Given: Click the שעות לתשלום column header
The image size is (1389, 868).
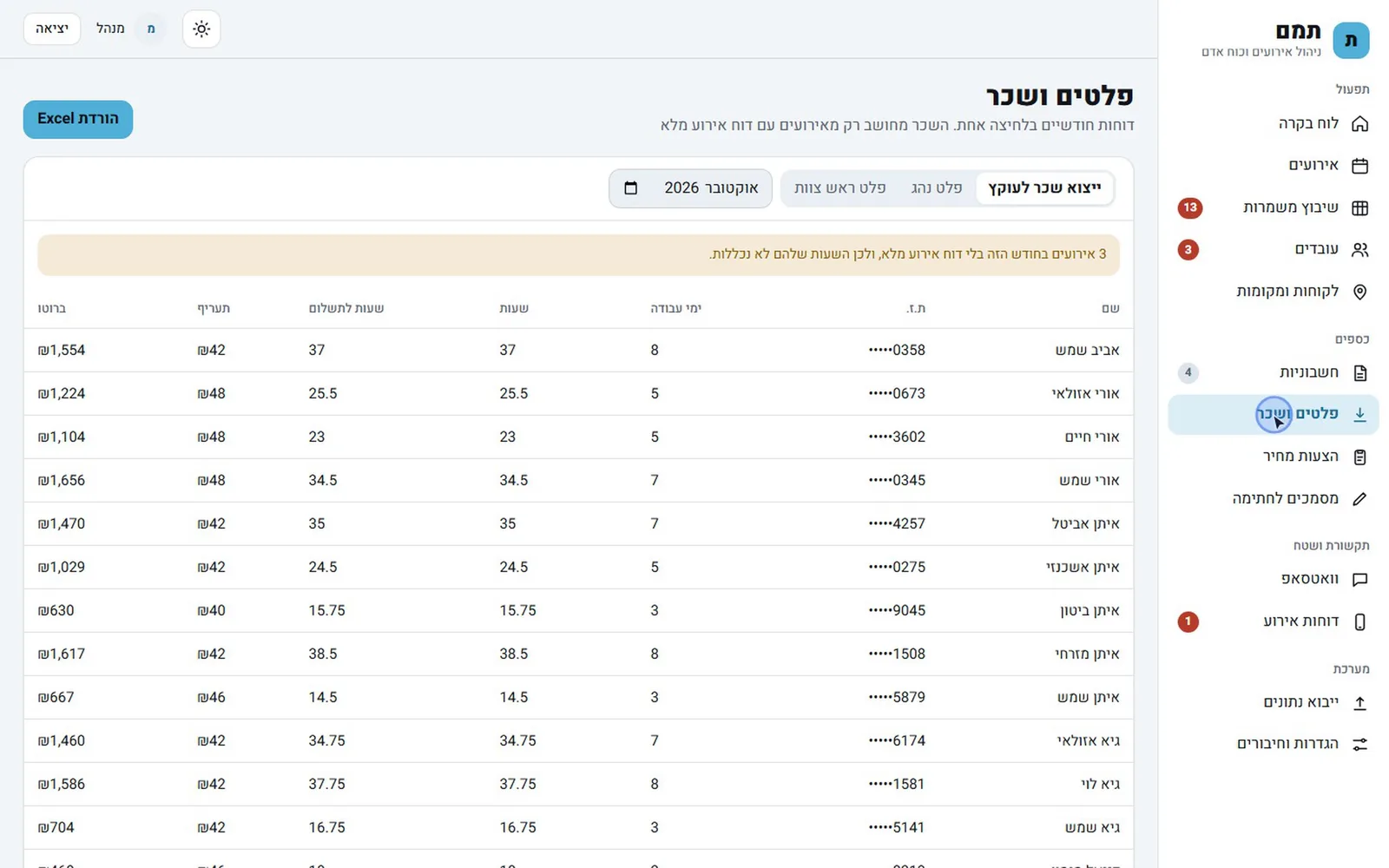Looking at the screenshot, I should (x=346, y=308).
